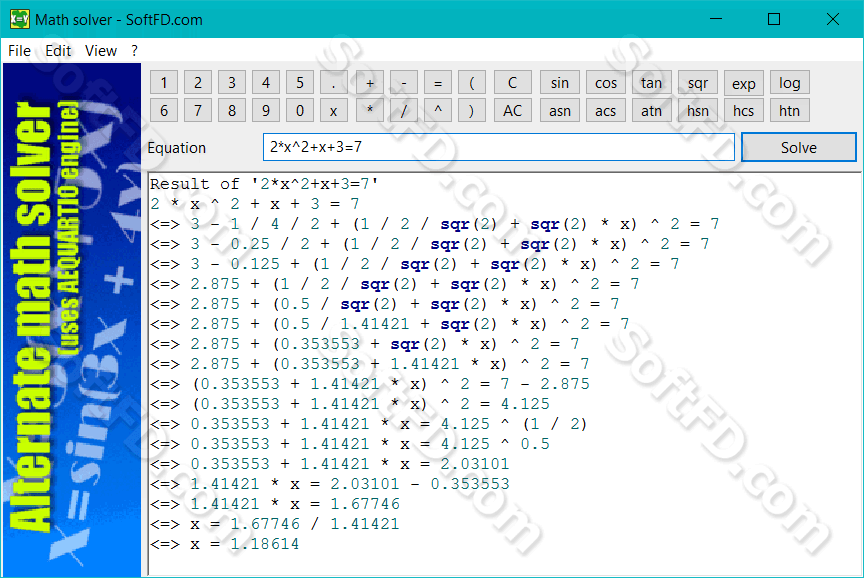
Task: Click the line 'x = 1.67746 / 1.41421'
Action: pos(274,524)
